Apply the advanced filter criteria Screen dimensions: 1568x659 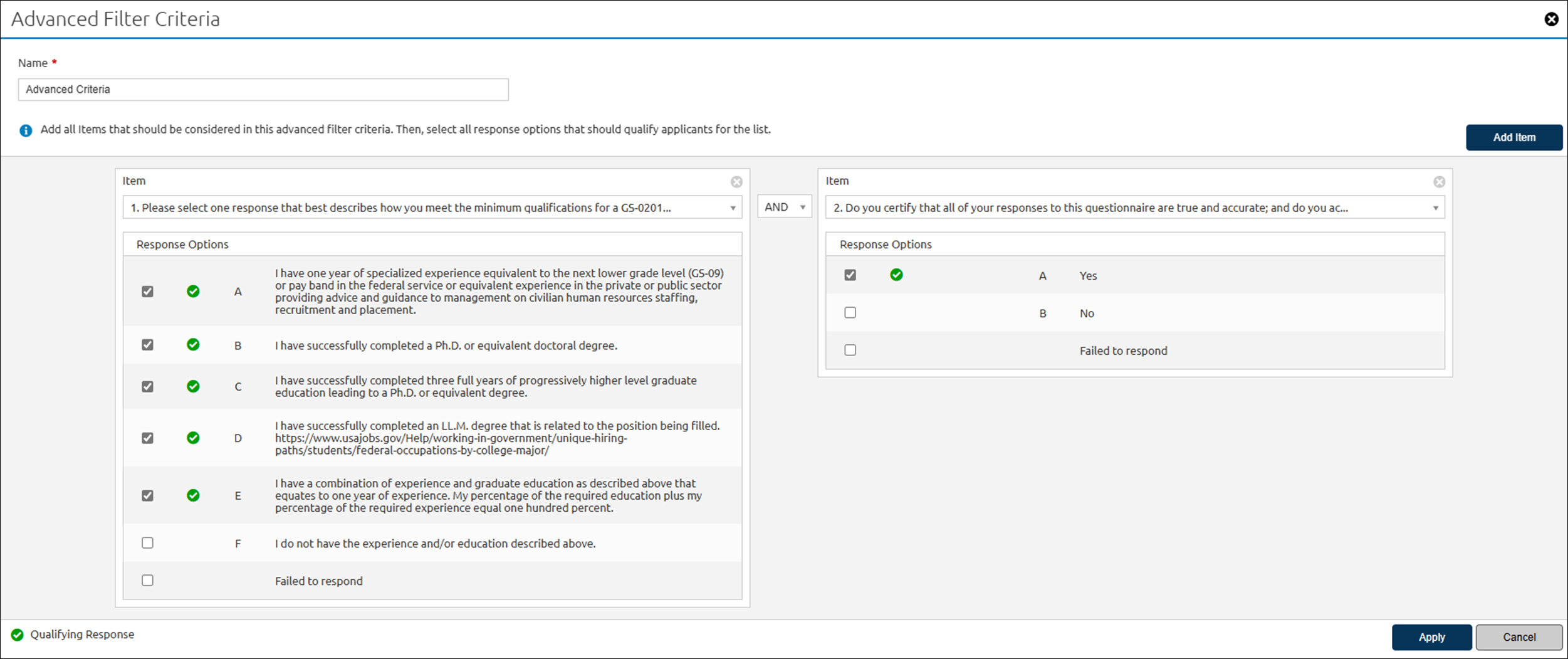(x=1432, y=637)
